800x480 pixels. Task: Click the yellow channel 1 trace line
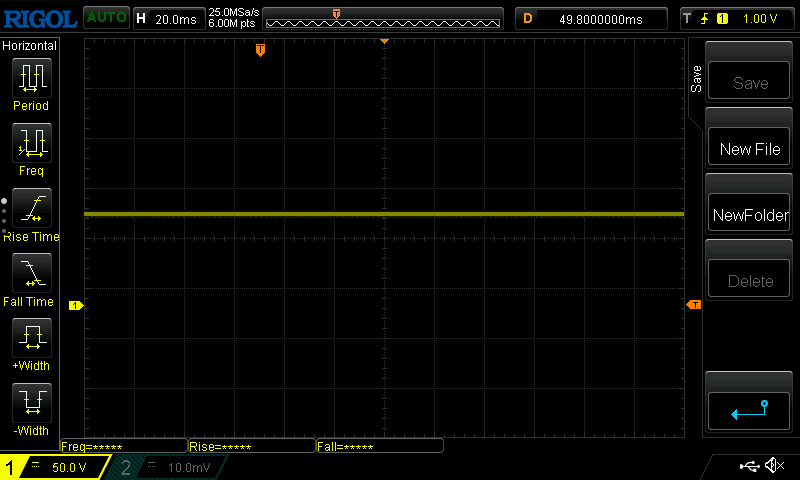pyautogui.click(x=384, y=214)
